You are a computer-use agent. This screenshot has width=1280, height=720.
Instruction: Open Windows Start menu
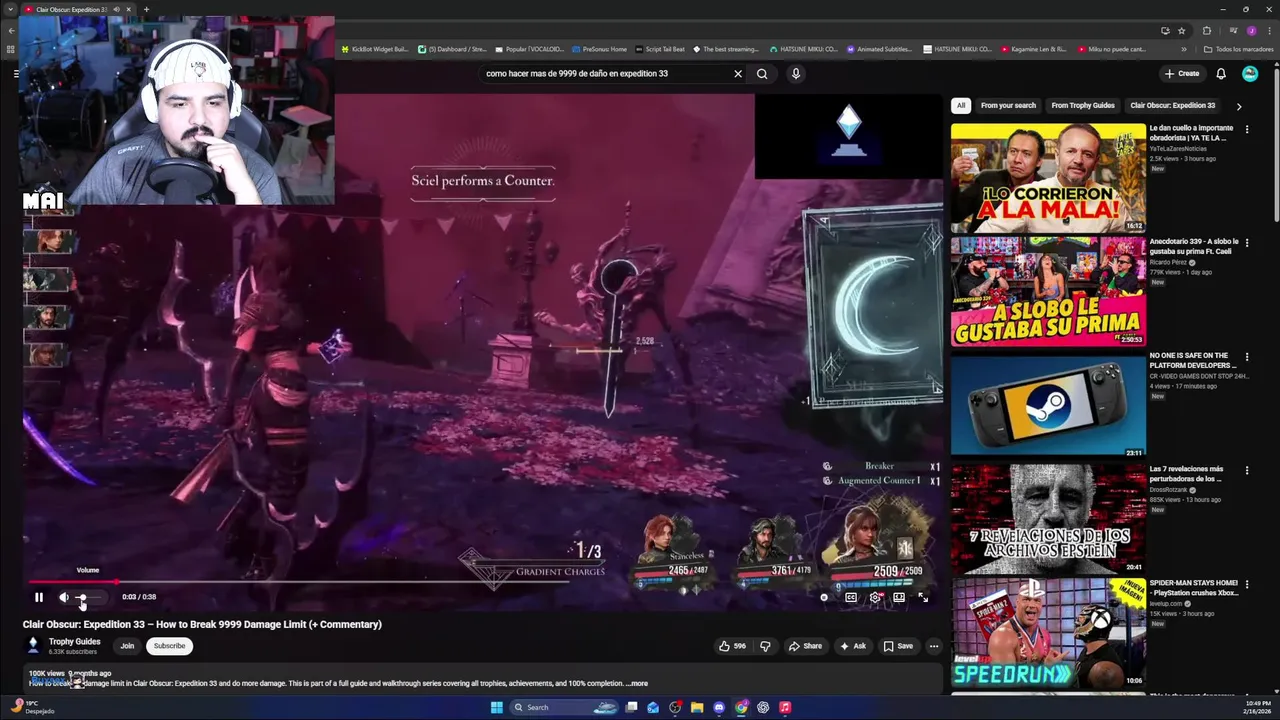point(497,707)
